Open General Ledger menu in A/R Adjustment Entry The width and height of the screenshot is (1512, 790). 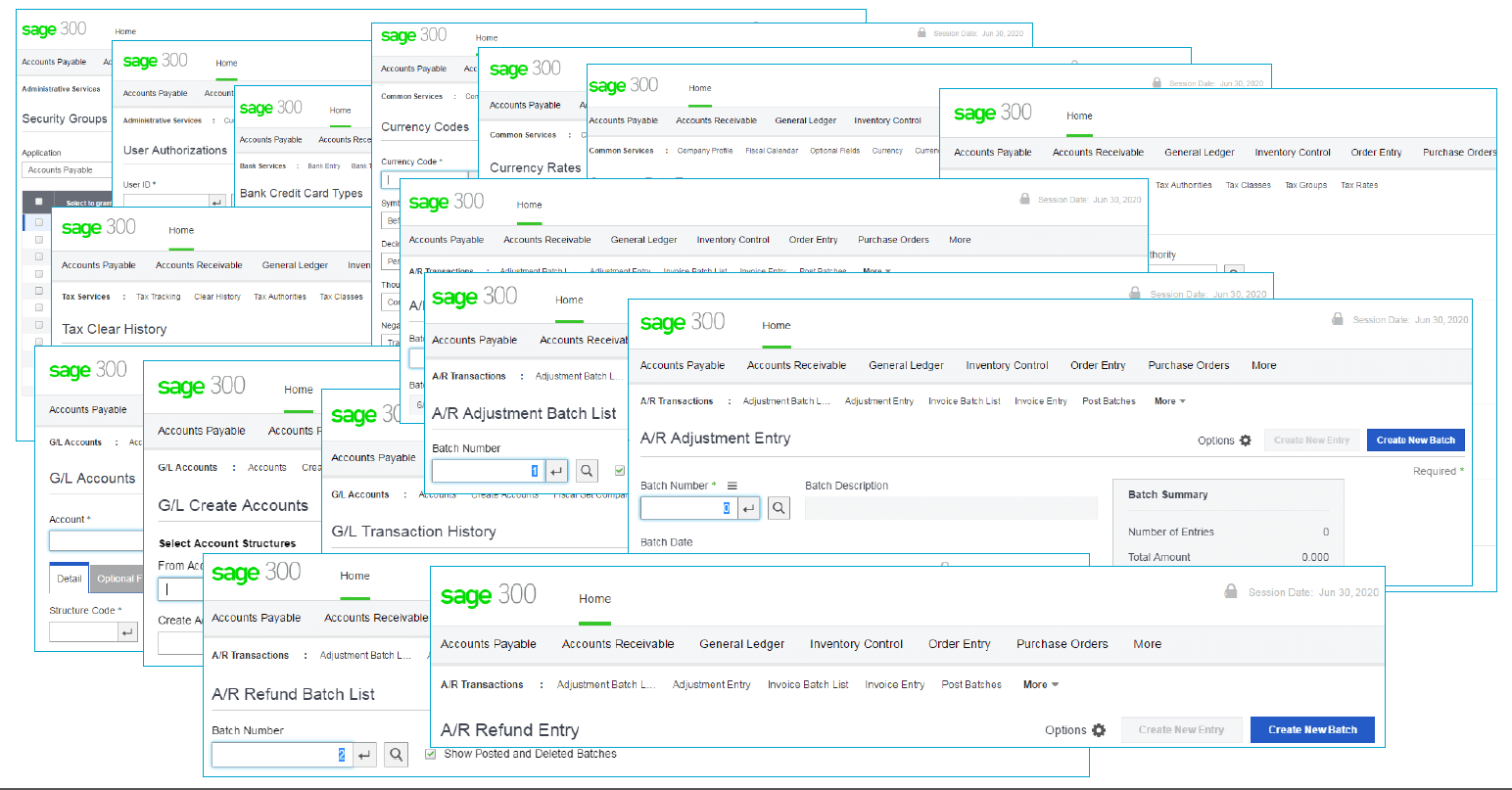(x=906, y=365)
